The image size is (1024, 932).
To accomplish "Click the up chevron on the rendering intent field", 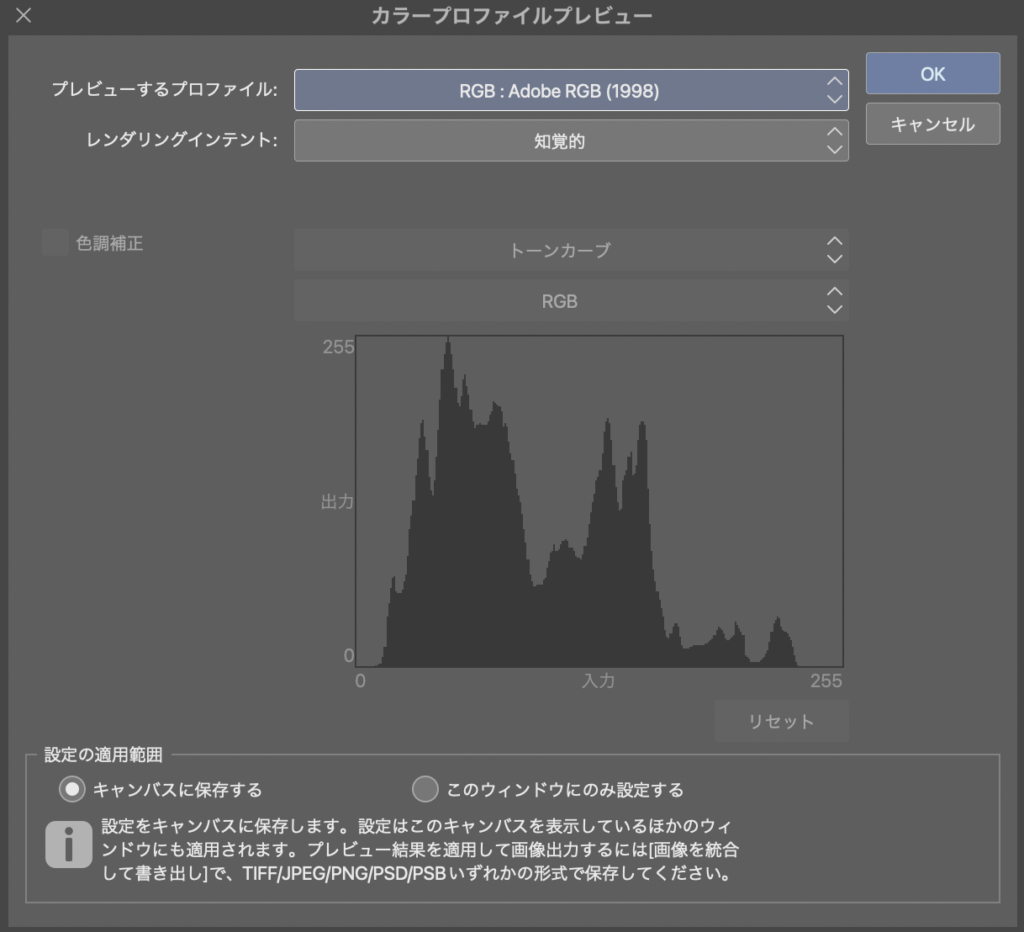I will tap(834, 132).
